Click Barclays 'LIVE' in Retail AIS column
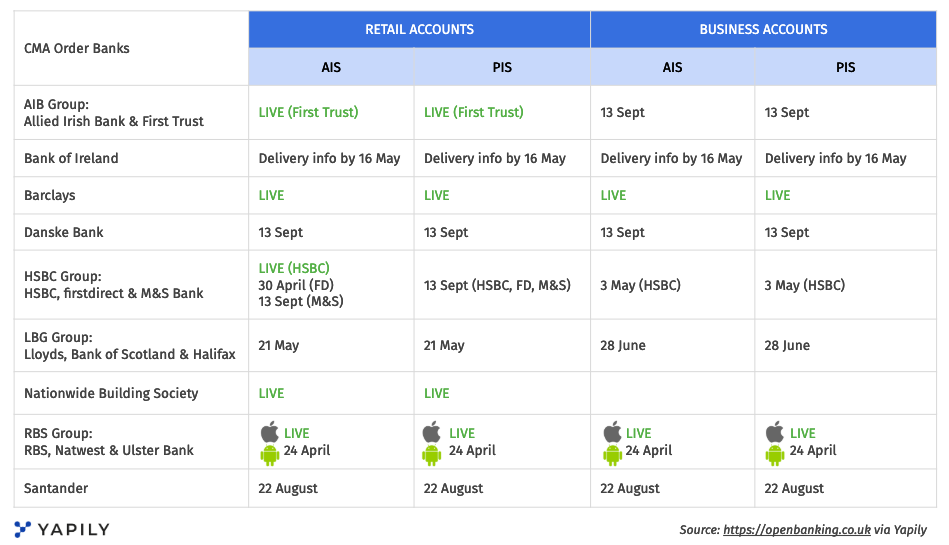The height and width of the screenshot is (545, 949). [x=271, y=196]
